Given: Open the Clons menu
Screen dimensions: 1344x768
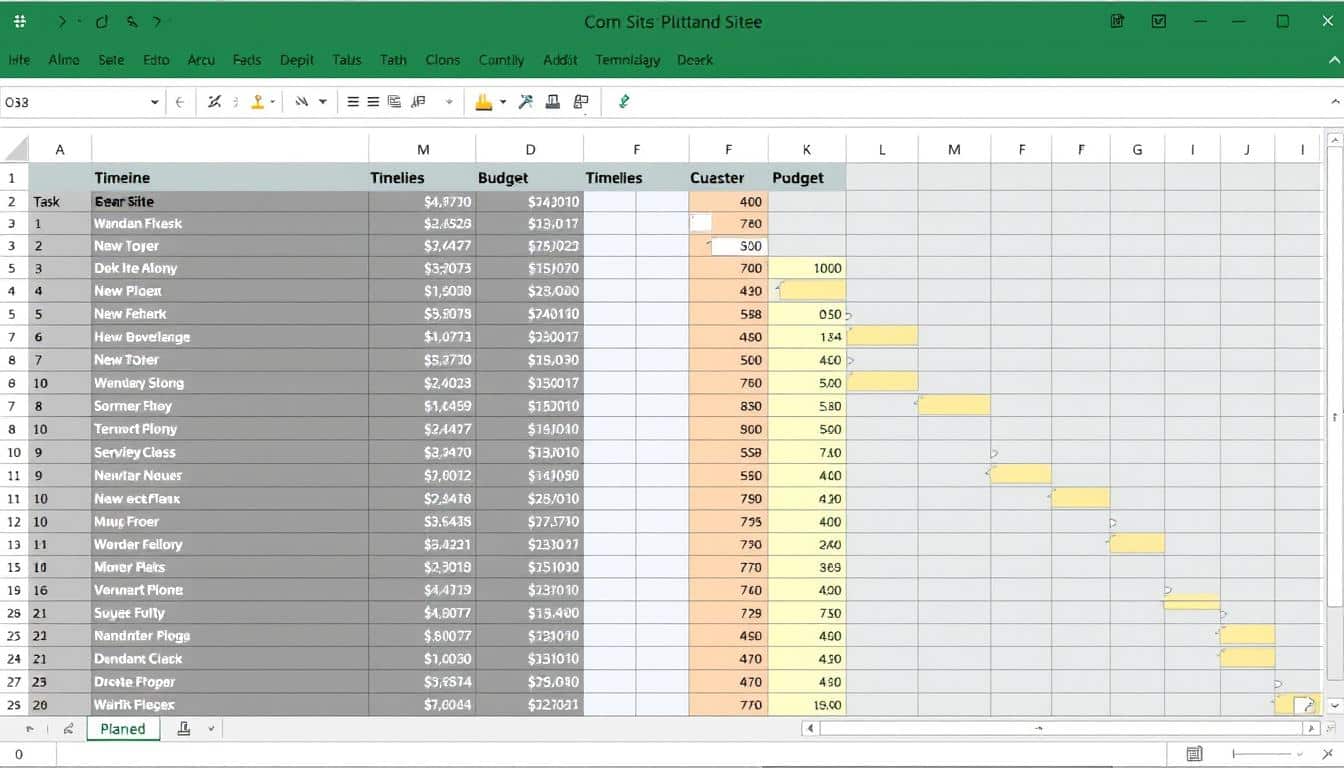Looking at the screenshot, I should point(442,60).
